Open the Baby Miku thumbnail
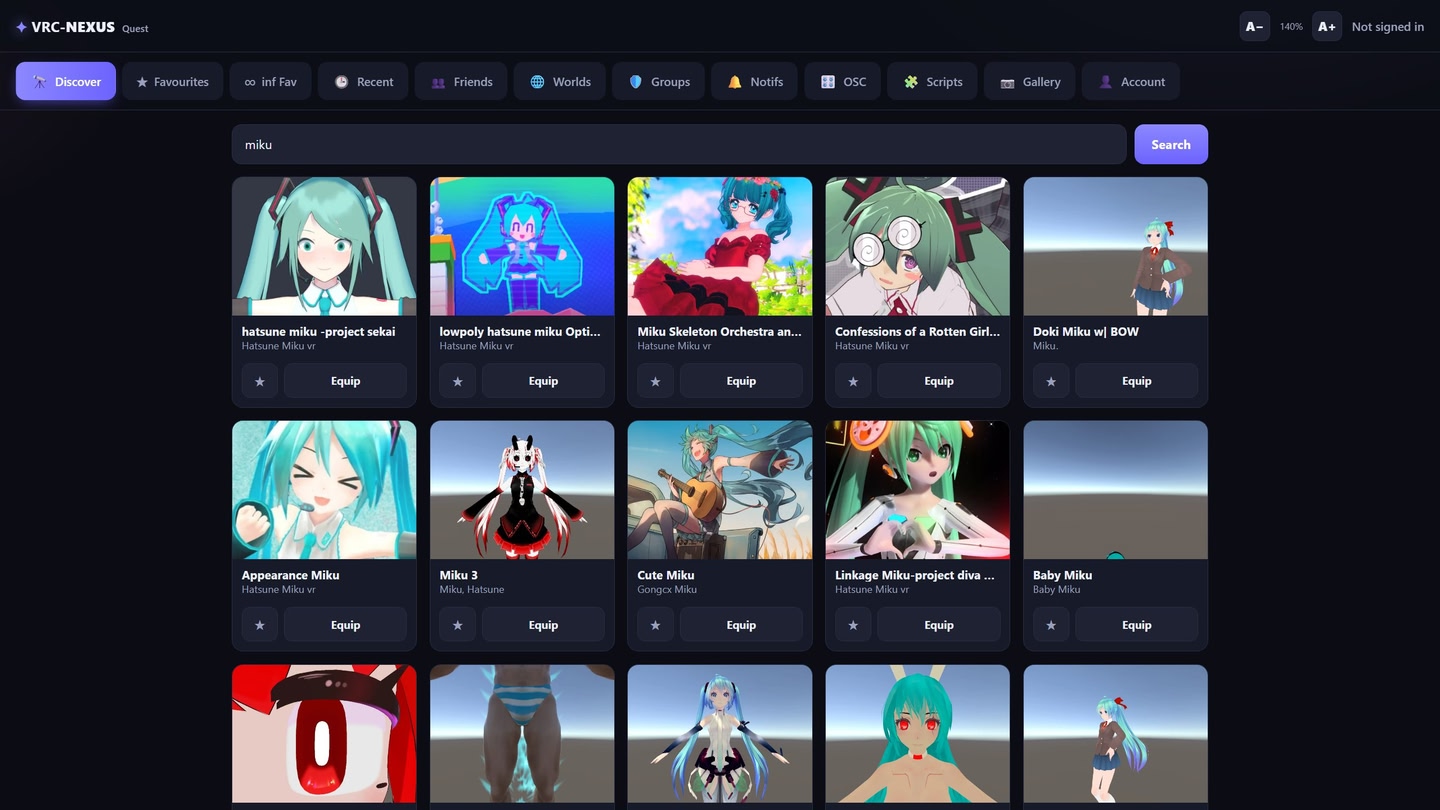The height and width of the screenshot is (810, 1440). coord(1116,490)
